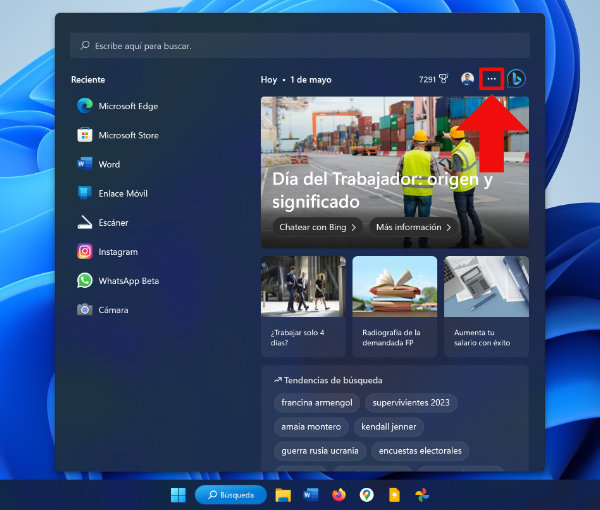Launch Firefox from the taskbar

(339, 495)
